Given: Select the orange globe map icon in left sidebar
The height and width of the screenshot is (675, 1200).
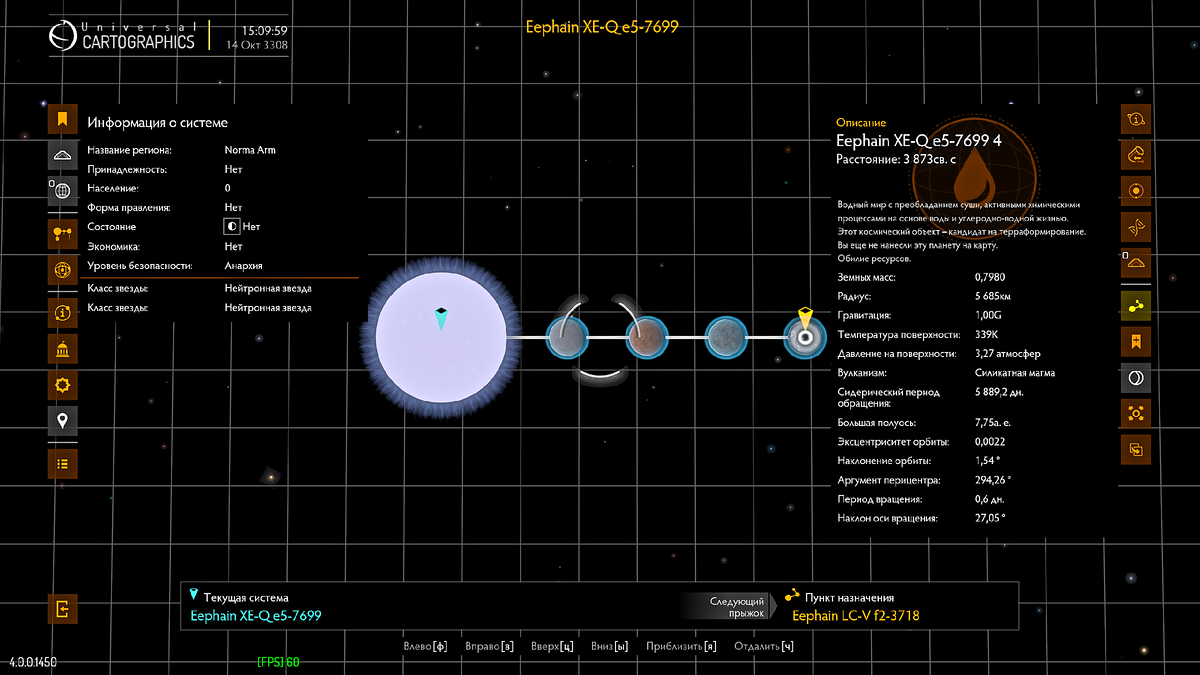Looking at the screenshot, I should (62, 269).
